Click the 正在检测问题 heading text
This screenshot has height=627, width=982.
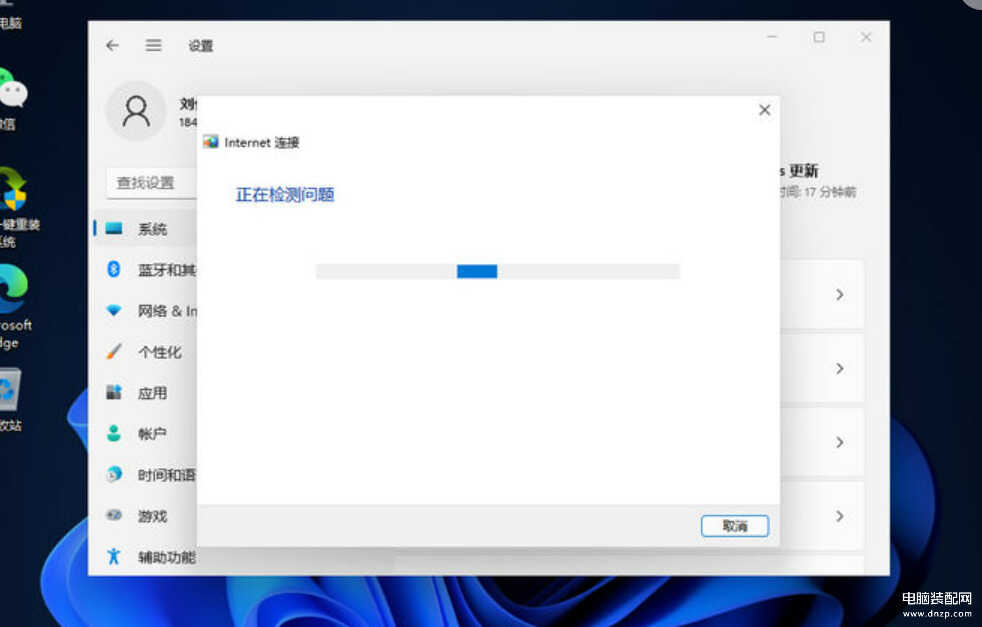pos(285,195)
